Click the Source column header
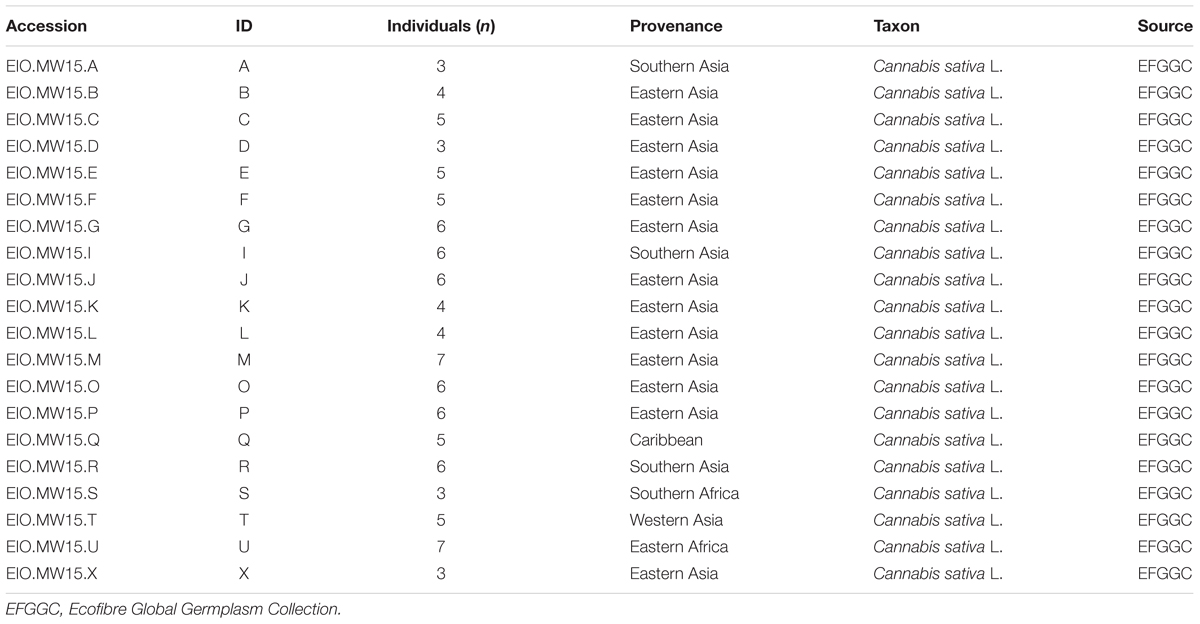 point(1164,26)
